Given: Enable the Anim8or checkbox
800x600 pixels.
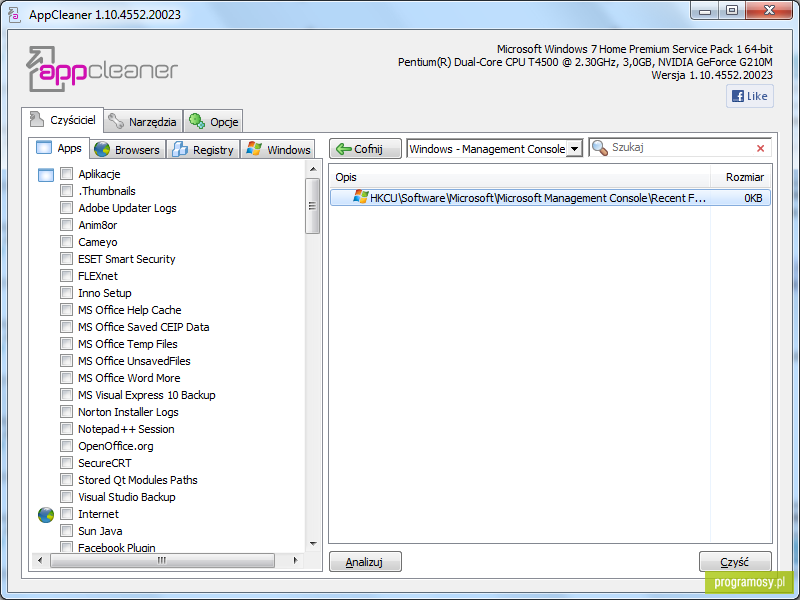Looking at the screenshot, I should click(x=66, y=224).
